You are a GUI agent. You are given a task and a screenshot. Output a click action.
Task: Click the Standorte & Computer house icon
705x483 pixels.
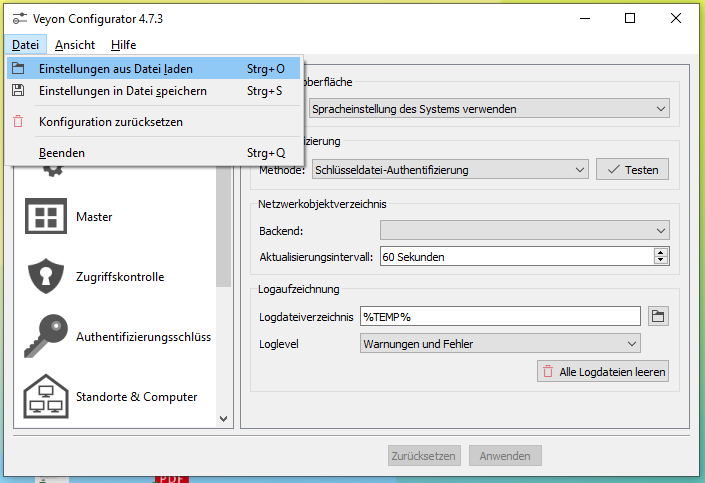[x=46, y=396]
